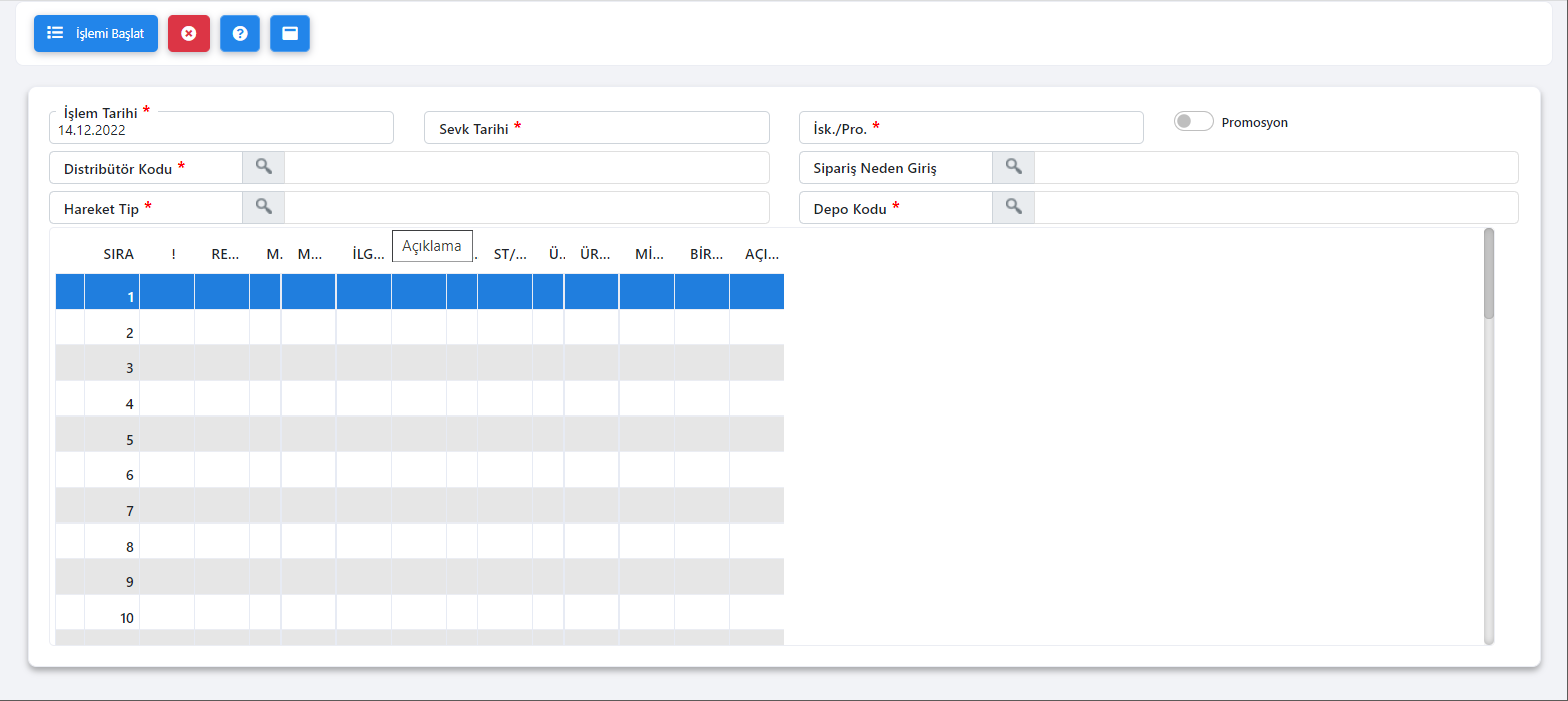1568x701 pixels.
Task: Open Hareket Tip lookup magnifier
Action: tap(264, 207)
